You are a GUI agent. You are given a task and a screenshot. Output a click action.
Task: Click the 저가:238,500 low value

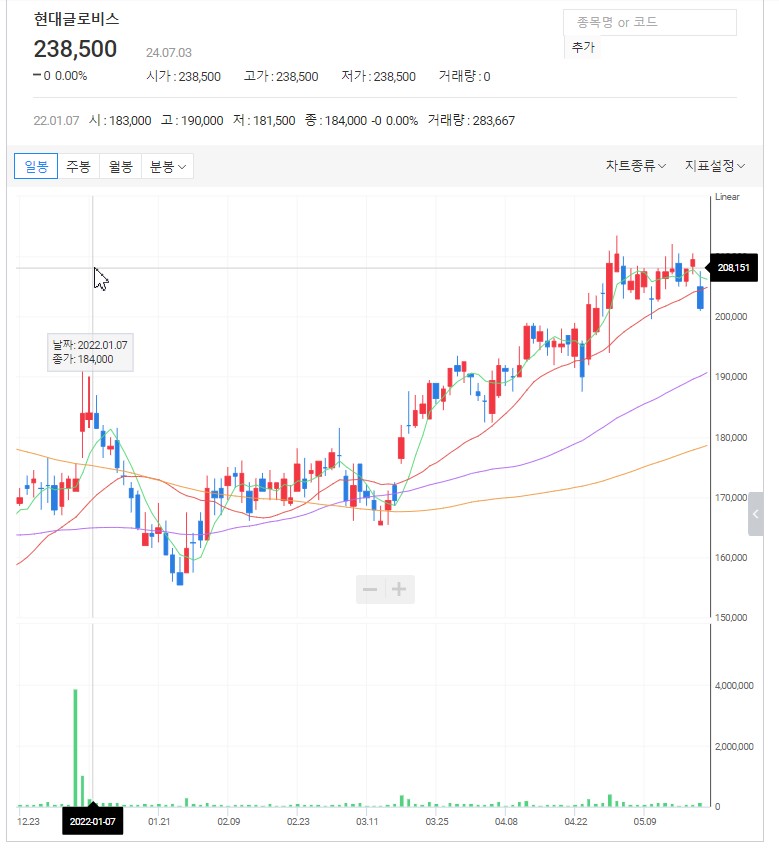(x=378, y=76)
